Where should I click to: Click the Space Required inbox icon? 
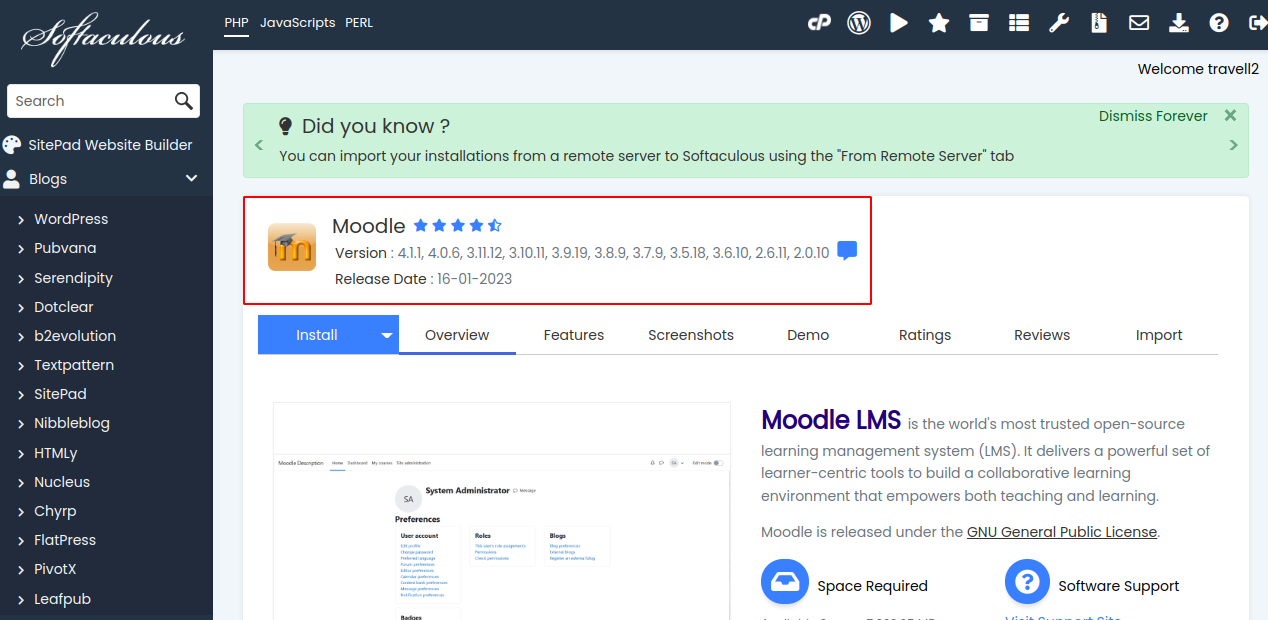coord(785,582)
